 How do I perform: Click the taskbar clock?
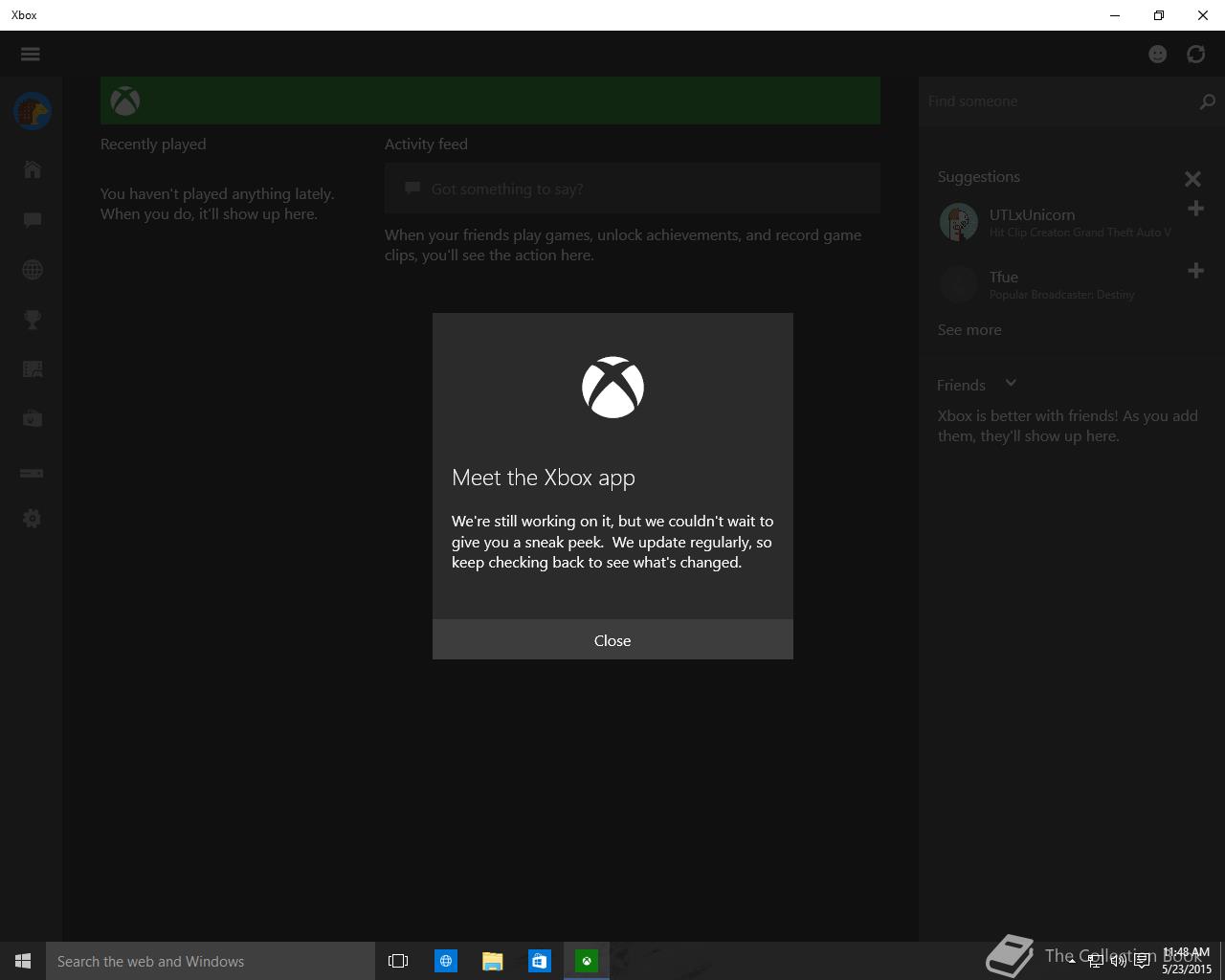click(x=1187, y=961)
